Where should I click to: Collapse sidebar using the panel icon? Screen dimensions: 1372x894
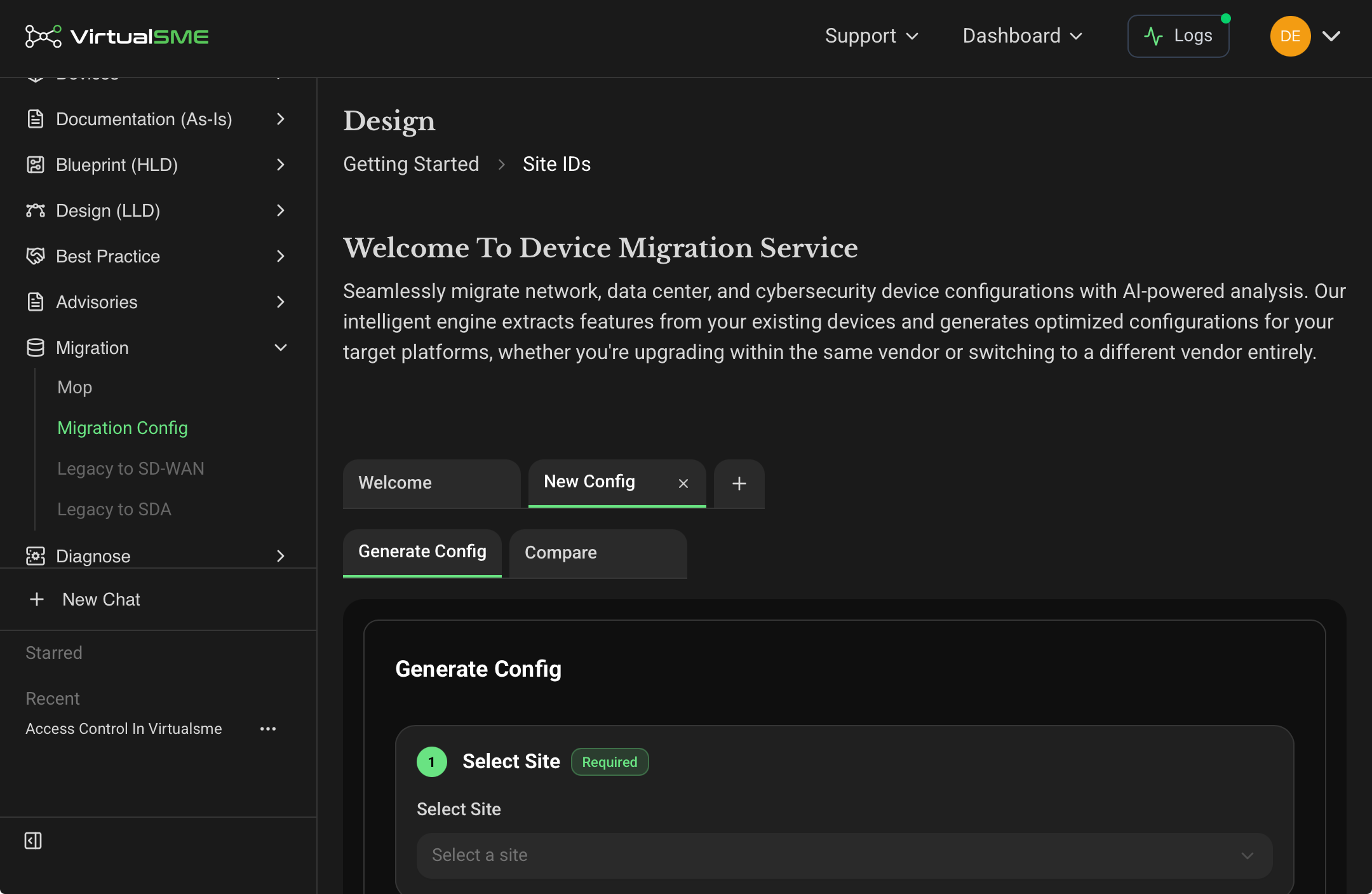(33, 841)
